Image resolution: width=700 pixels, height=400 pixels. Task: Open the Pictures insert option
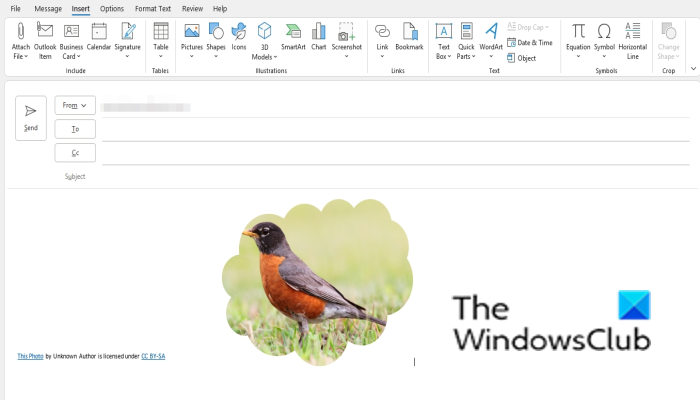coord(192,41)
